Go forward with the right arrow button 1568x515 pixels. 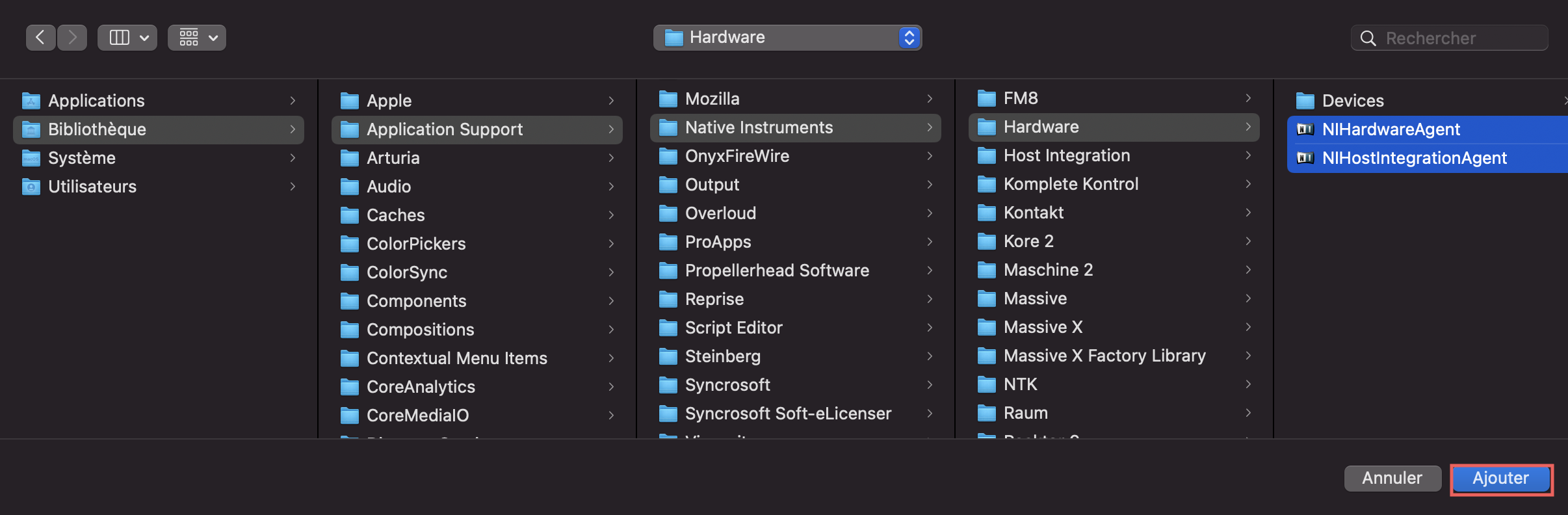coord(72,38)
